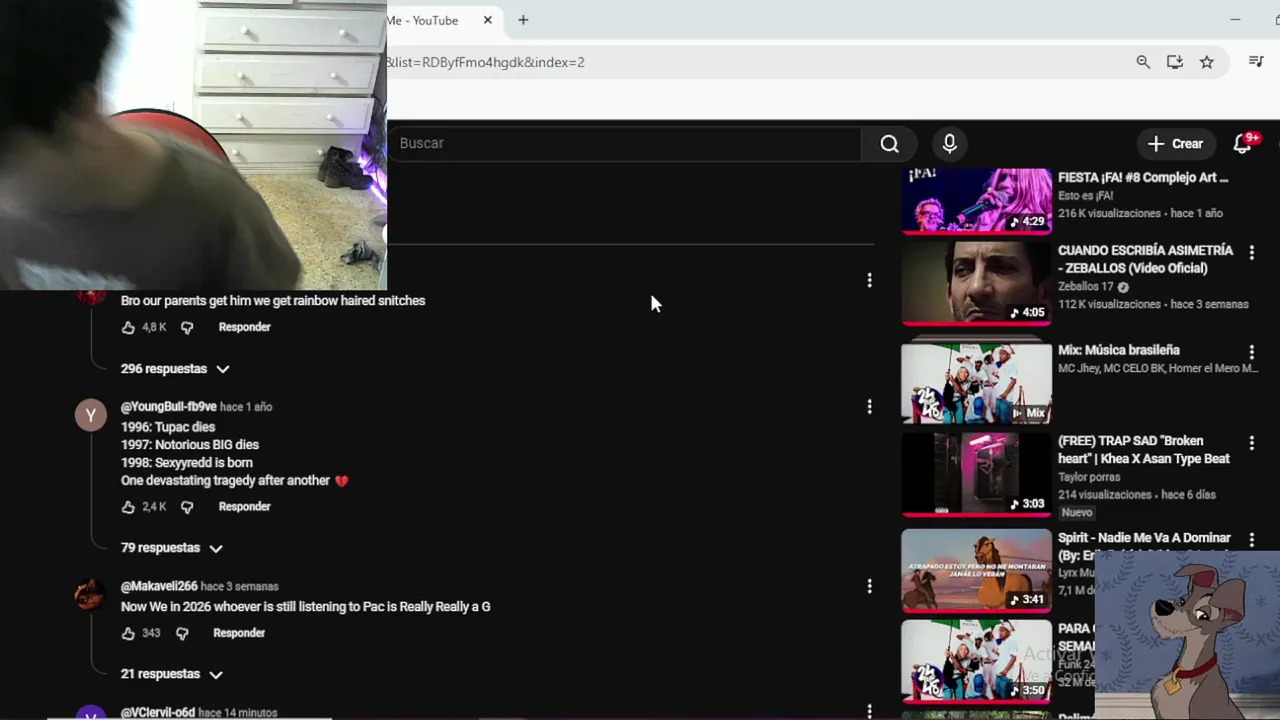The image size is (1280, 720).
Task: Open a new browser tab
Action: point(523,20)
